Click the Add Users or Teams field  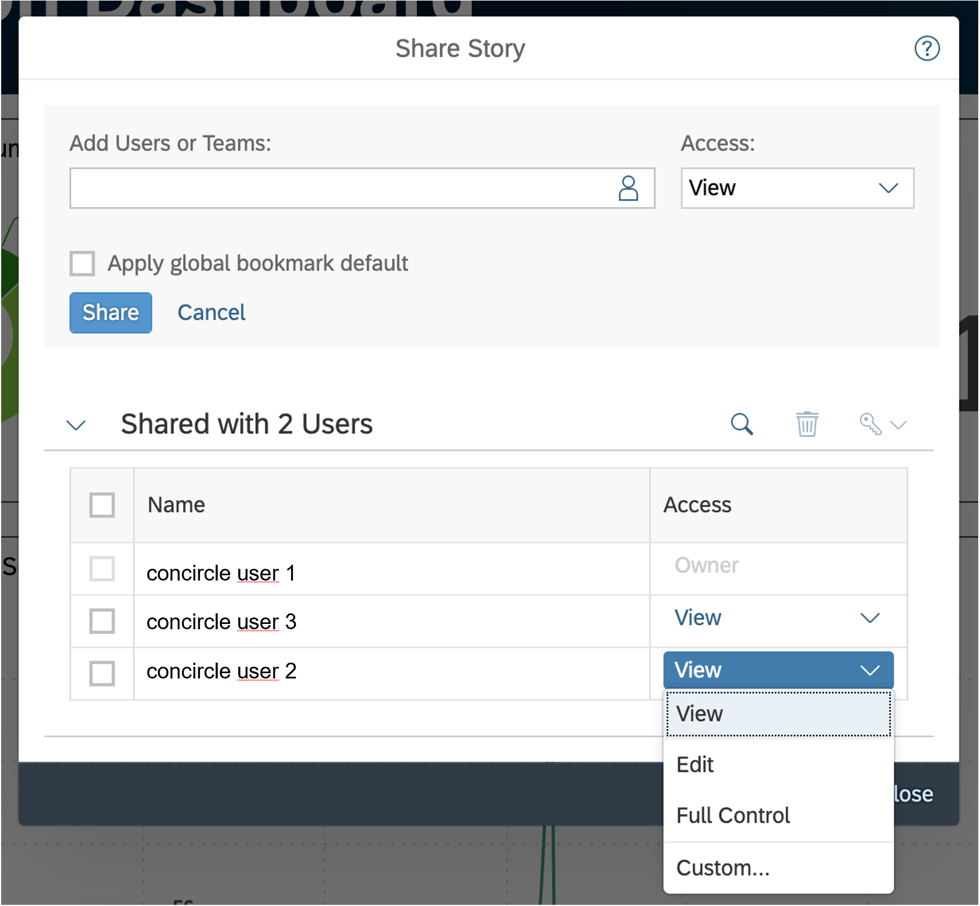pyautogui.click(x=340, y=188)
